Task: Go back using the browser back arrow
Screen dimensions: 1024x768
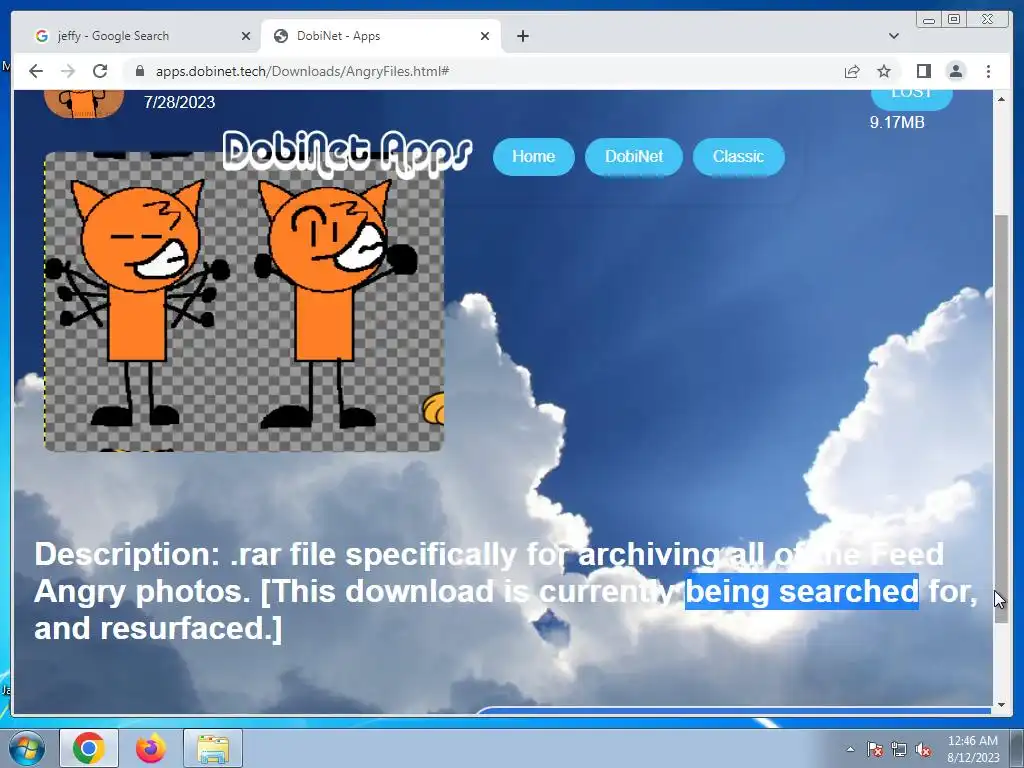Action: tap(36, 71)
